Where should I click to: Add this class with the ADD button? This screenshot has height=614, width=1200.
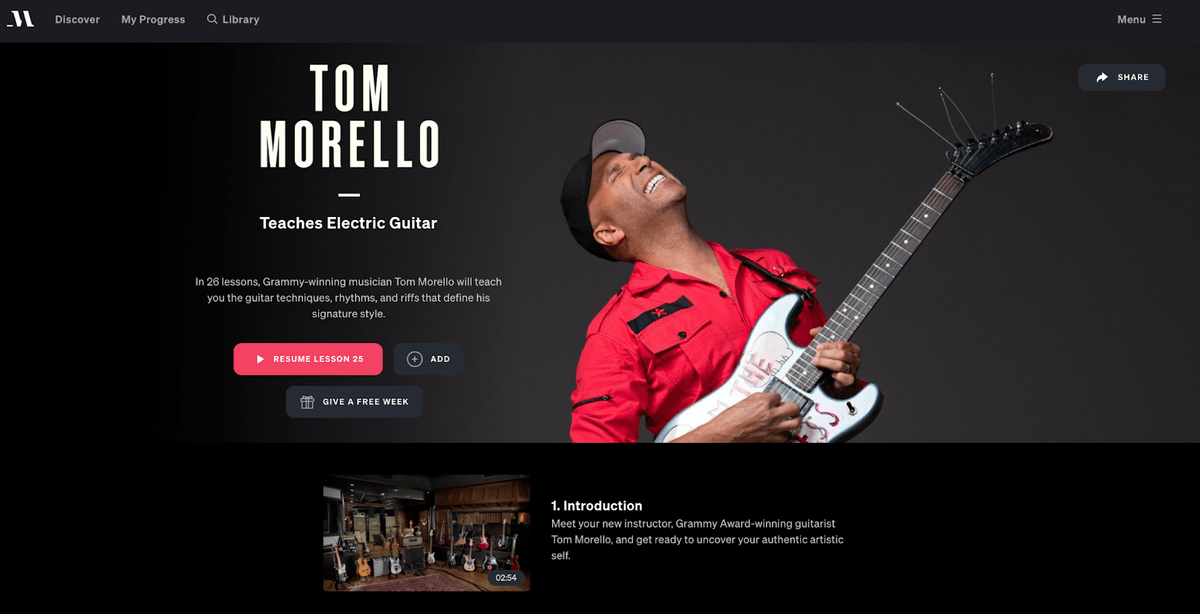[428, 359]
